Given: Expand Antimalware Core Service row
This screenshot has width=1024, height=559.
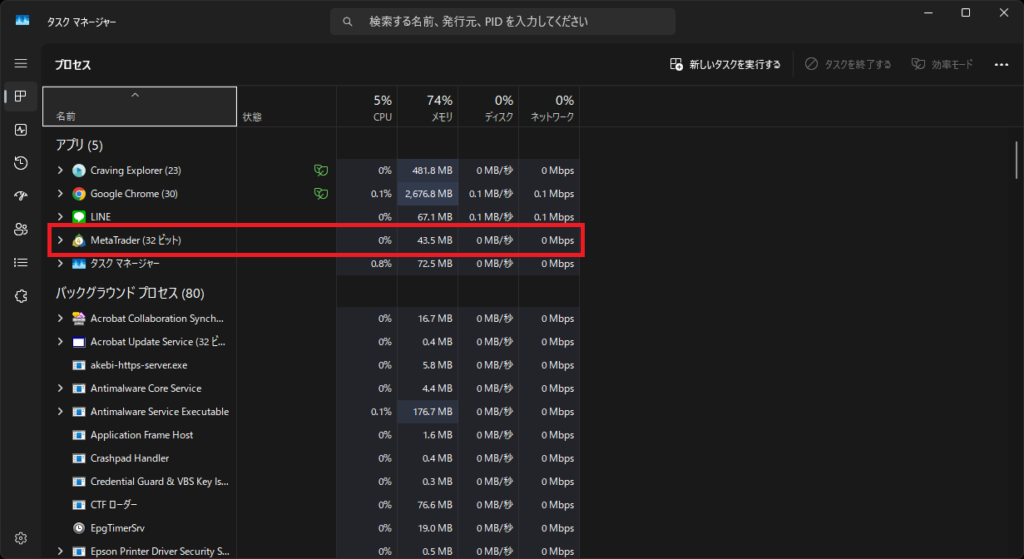Looking at the screenshot, I should [60, 389].
